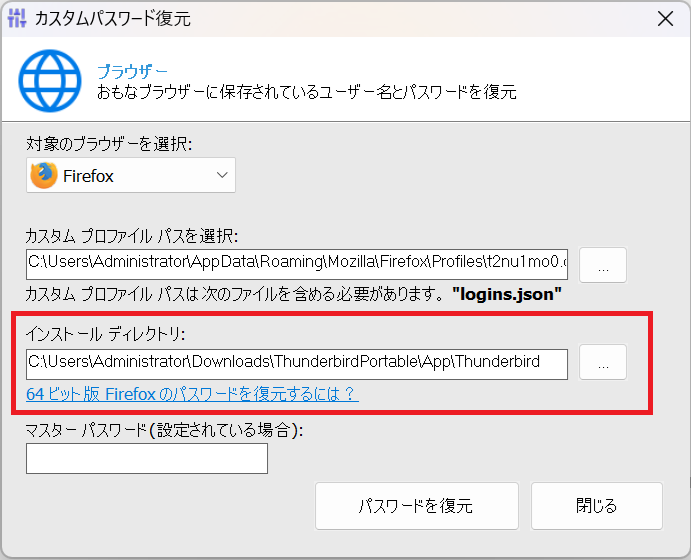
Task: Click the bold "logins.json" text
Action: (507, 294)
